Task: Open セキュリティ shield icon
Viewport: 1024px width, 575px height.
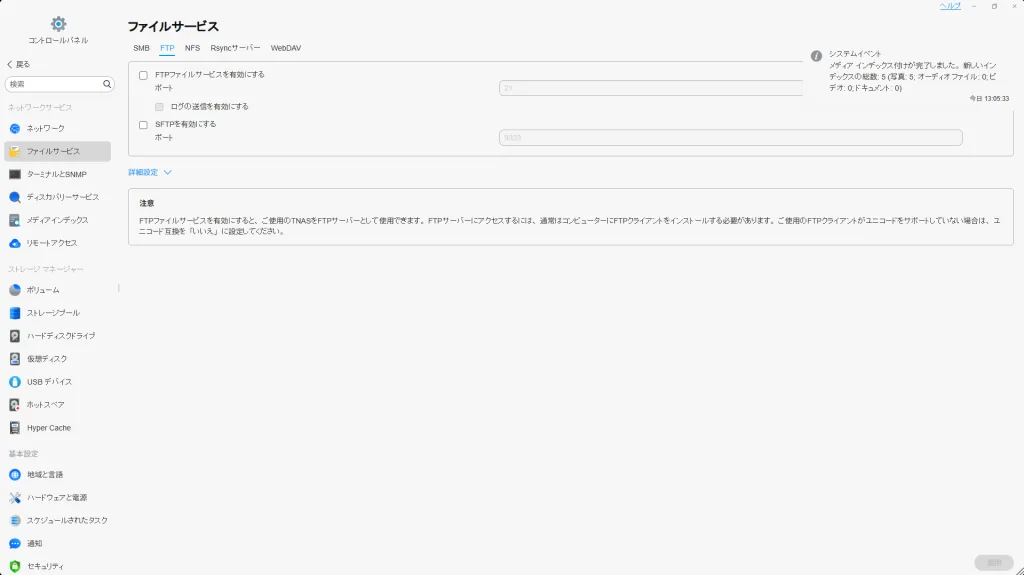Action: click(14, 567)
